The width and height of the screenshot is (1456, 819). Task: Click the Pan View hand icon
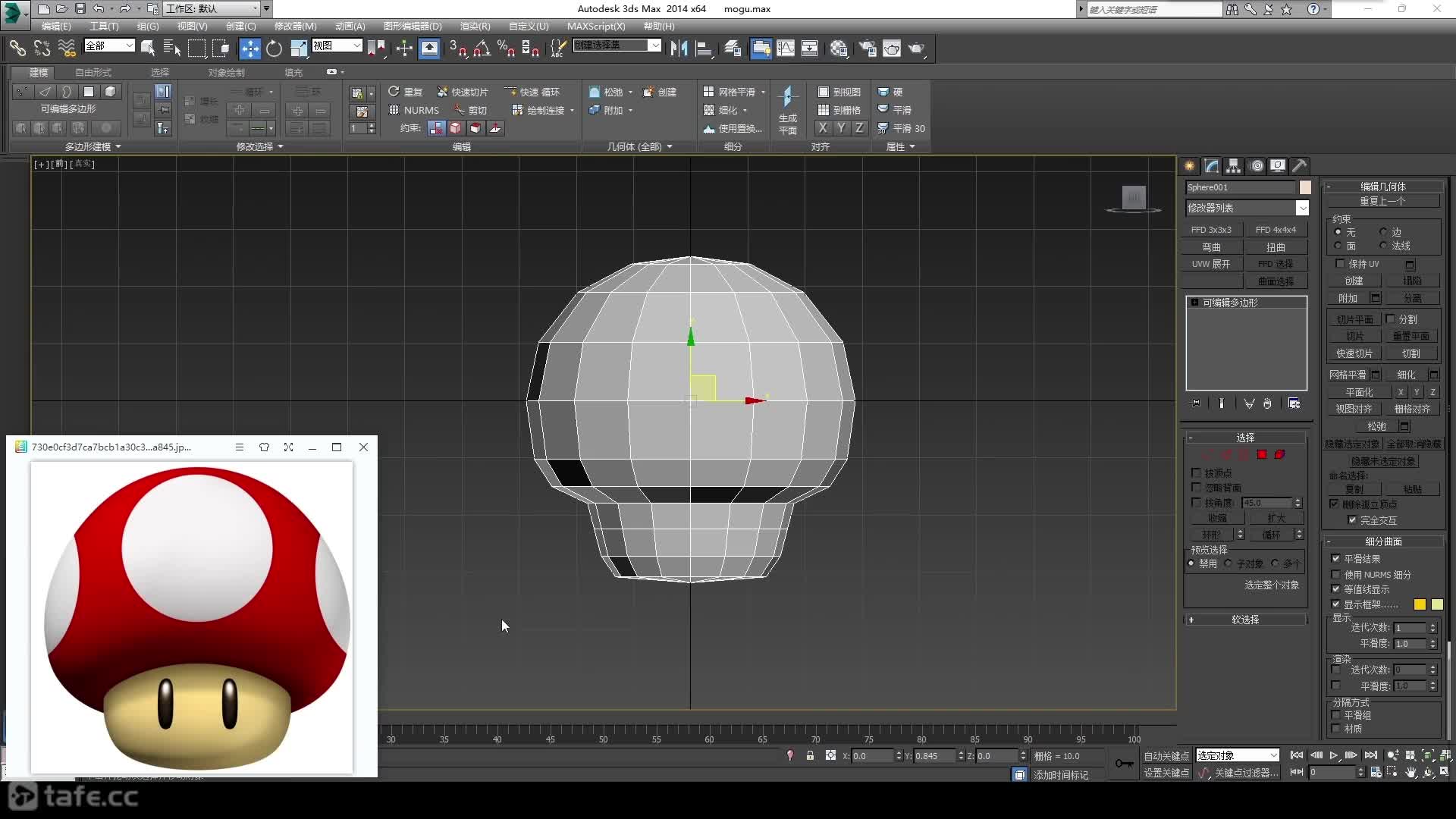pyautogui.click(x=1410, y=772)
